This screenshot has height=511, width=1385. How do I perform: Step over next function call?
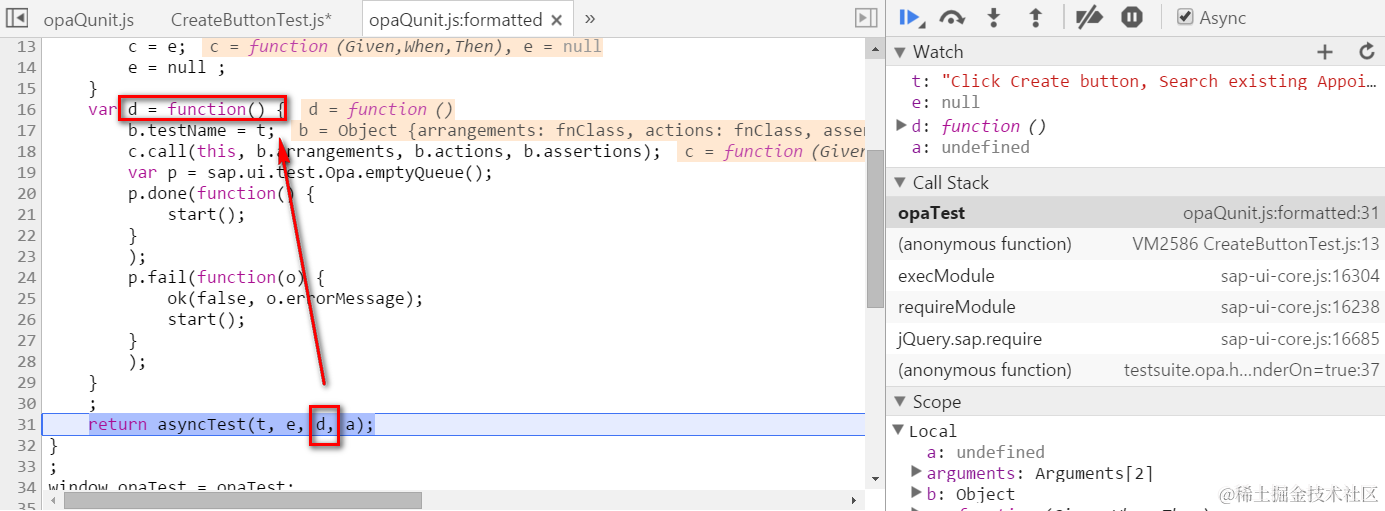(x=952, y=17)
